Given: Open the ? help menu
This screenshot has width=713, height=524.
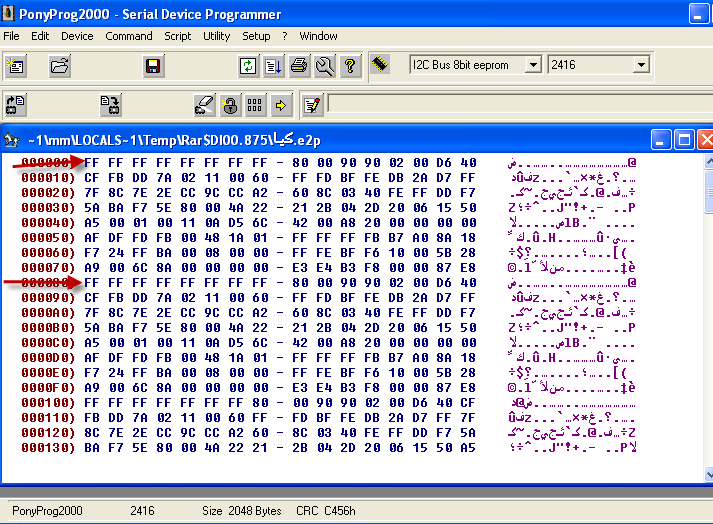Looking at the screenshot, I should point(285,36).
